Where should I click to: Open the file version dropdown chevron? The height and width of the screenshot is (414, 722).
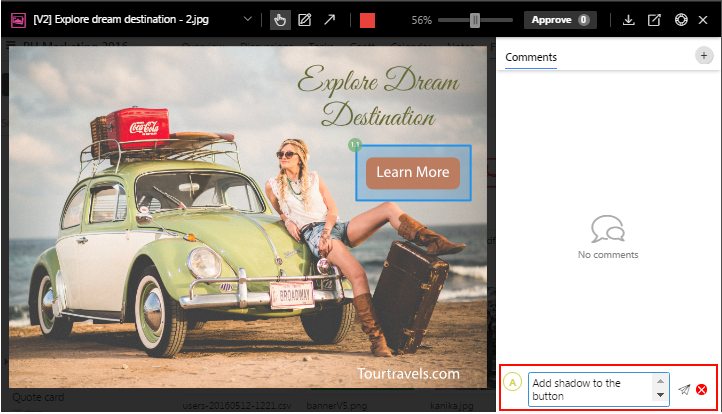pos(248,19)
